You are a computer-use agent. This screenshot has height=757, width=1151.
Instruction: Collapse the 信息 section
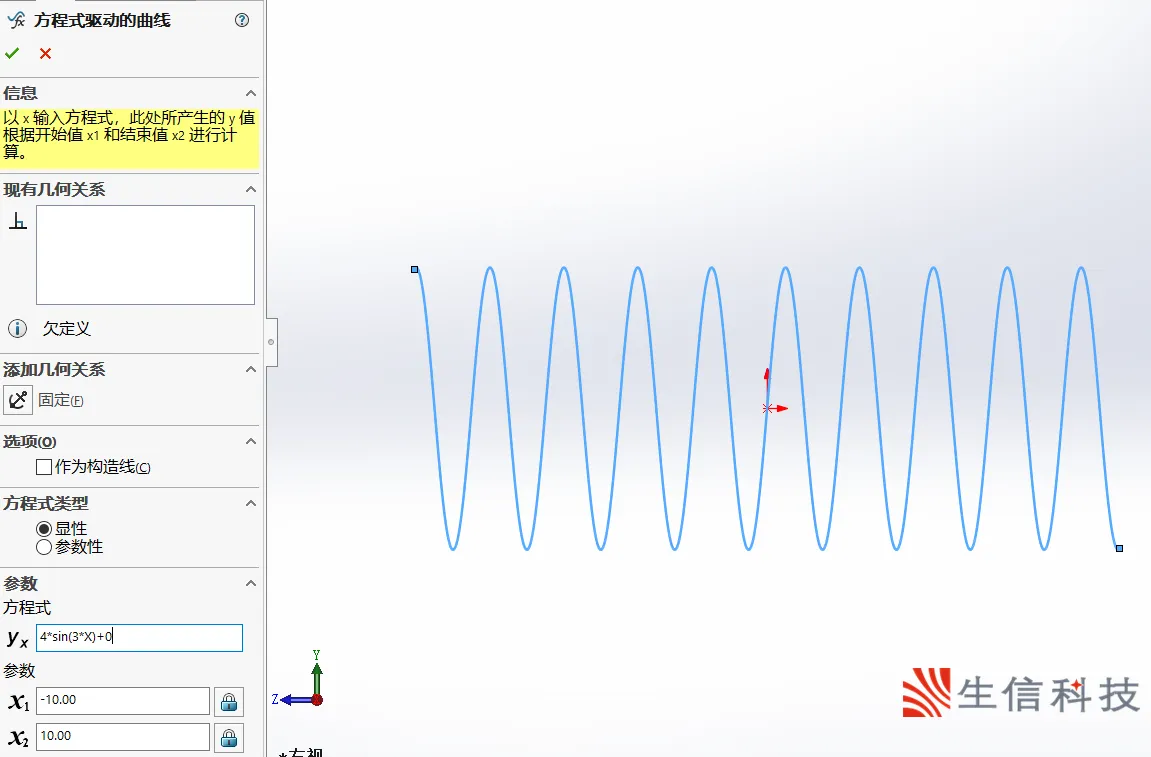pos(250,93)
